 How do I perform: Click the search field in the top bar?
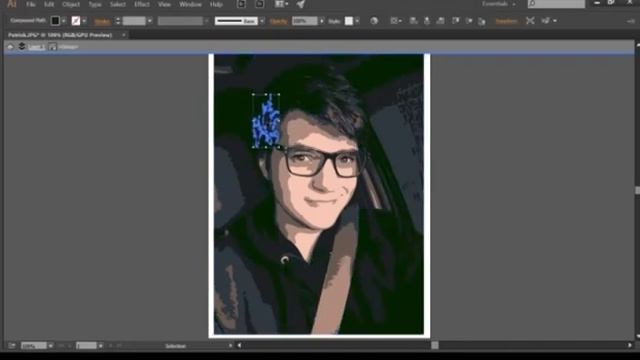556,4
